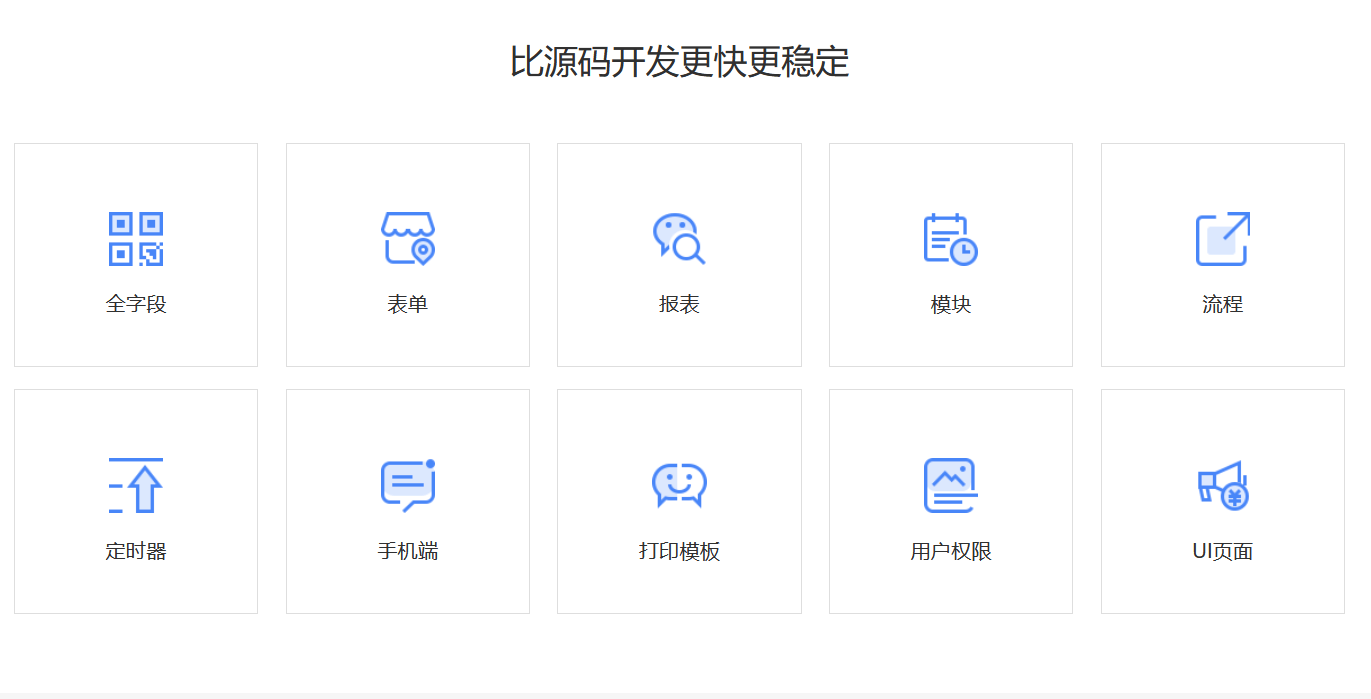Image resolution: width=1371 pixels, height=699 pixels.
Task: Click the 表单 storefront icon
Action: coord(407,238)
